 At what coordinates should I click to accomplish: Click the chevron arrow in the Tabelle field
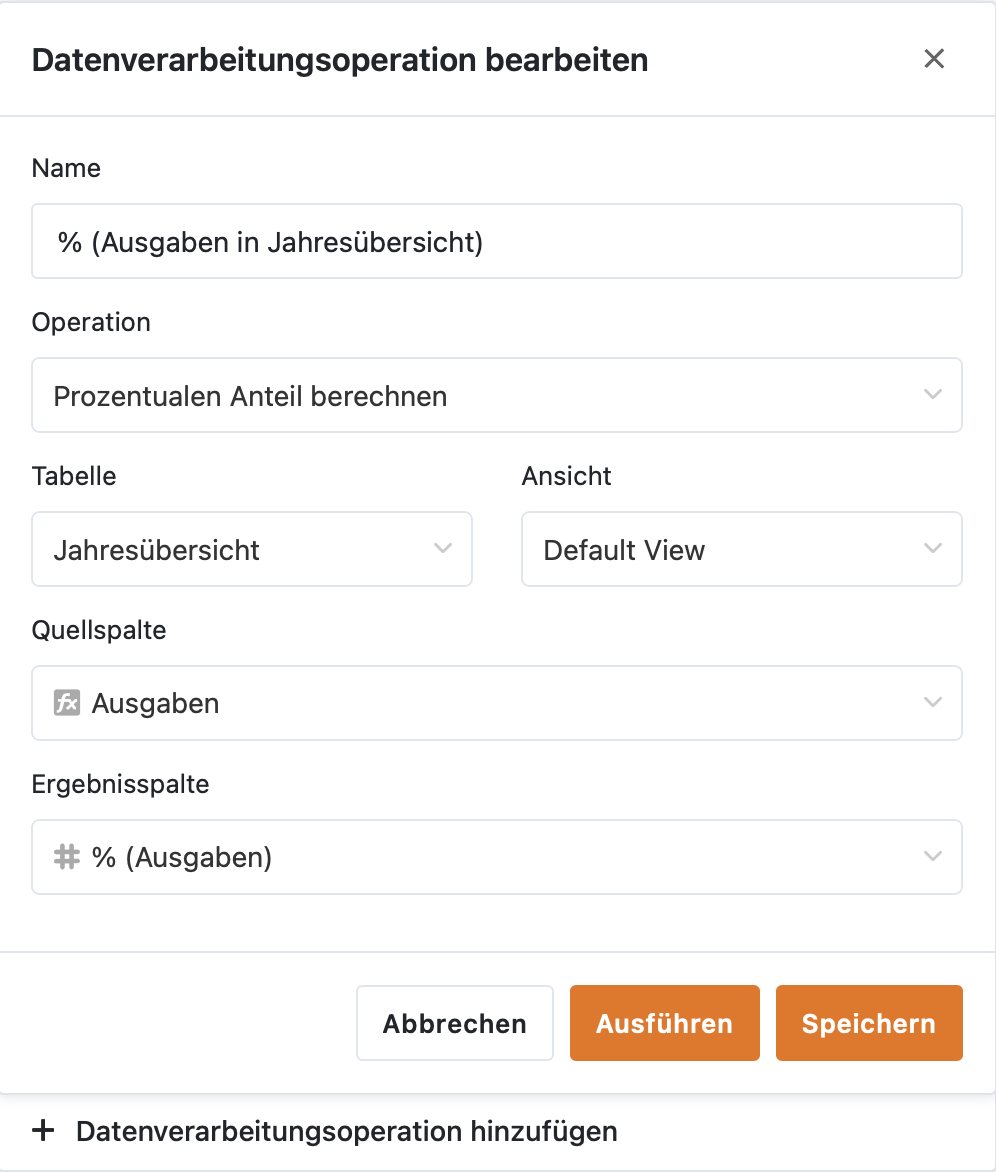(443, 549)
